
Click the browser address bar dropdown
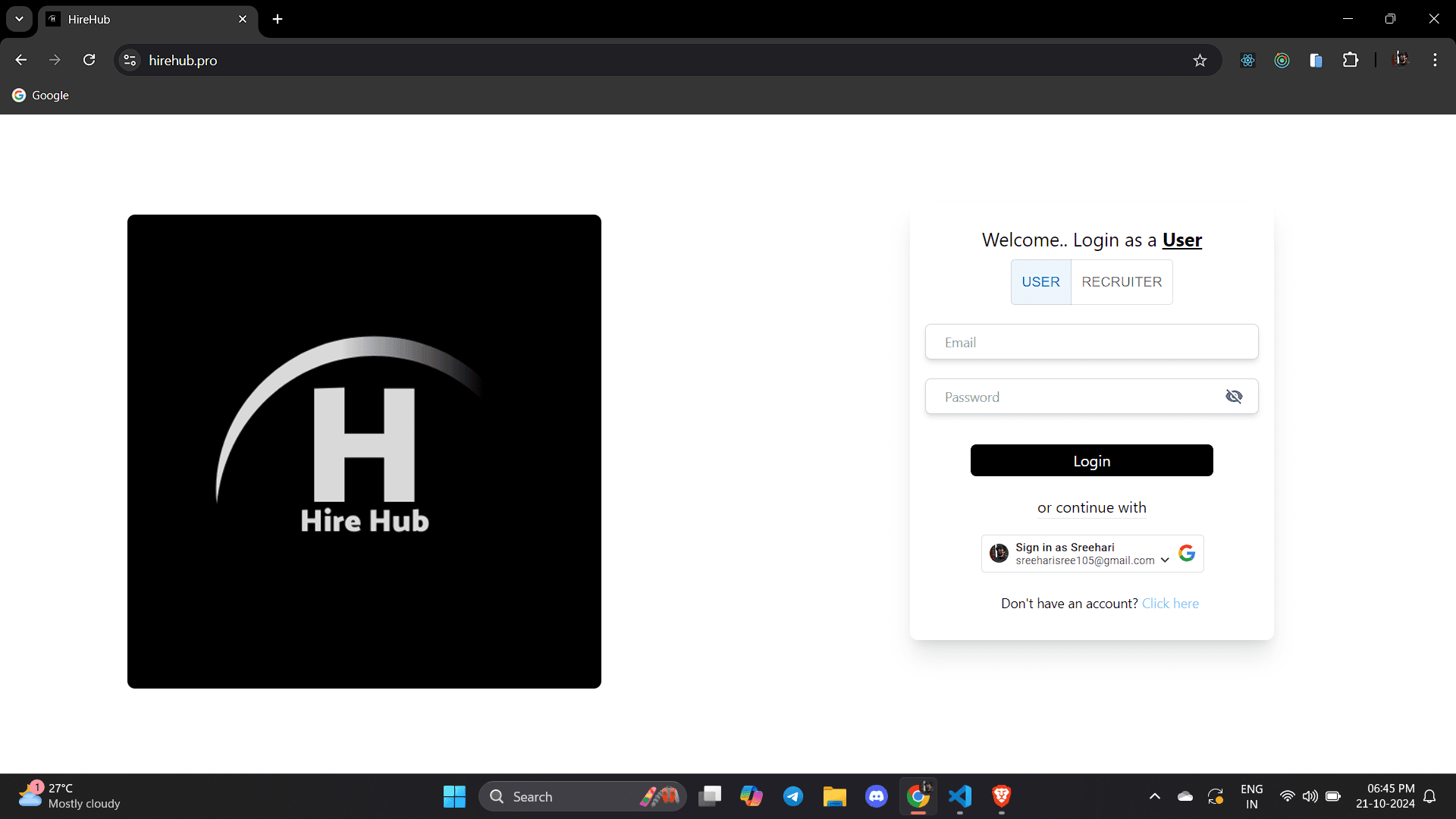18,18
